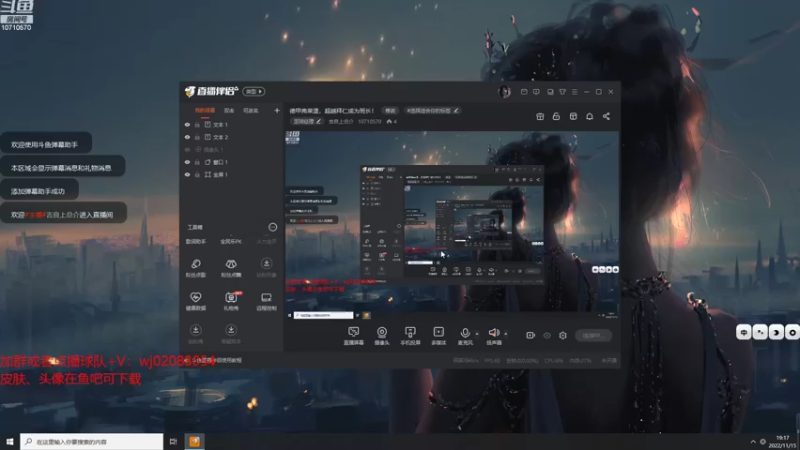Open the 粉丝点歌 fan song tool
The image size is (800, 450).
tap(195, 267)
